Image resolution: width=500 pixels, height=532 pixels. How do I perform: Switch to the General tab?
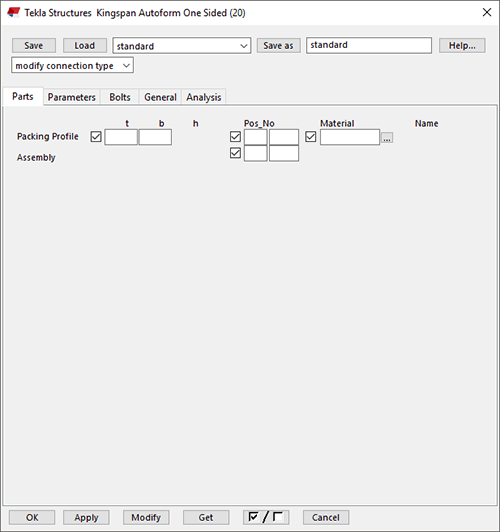coord(160,97)
